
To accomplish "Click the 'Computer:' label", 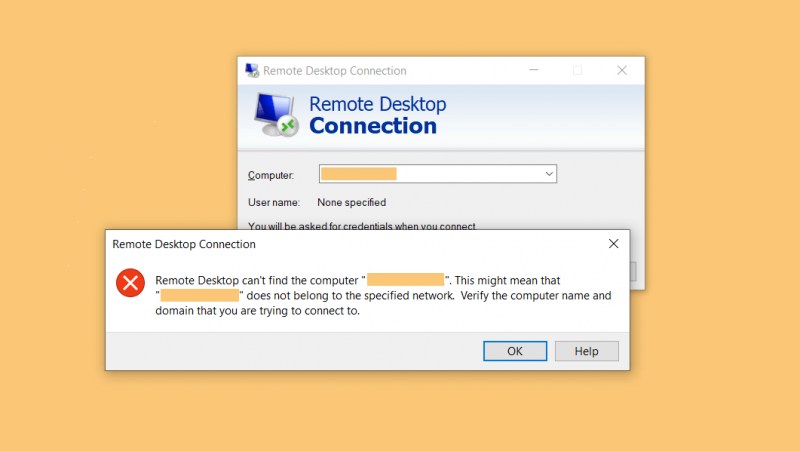I will tap(271, 176).
